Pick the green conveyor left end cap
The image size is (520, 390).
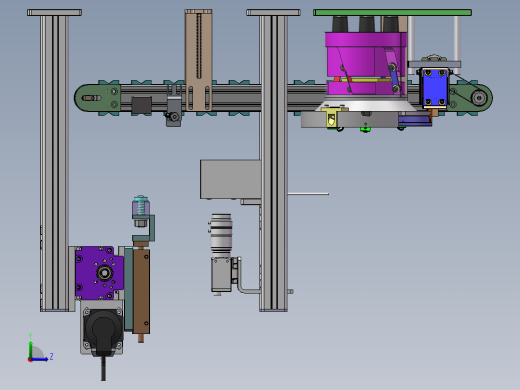pyautogui.click(x=97, y=98)
